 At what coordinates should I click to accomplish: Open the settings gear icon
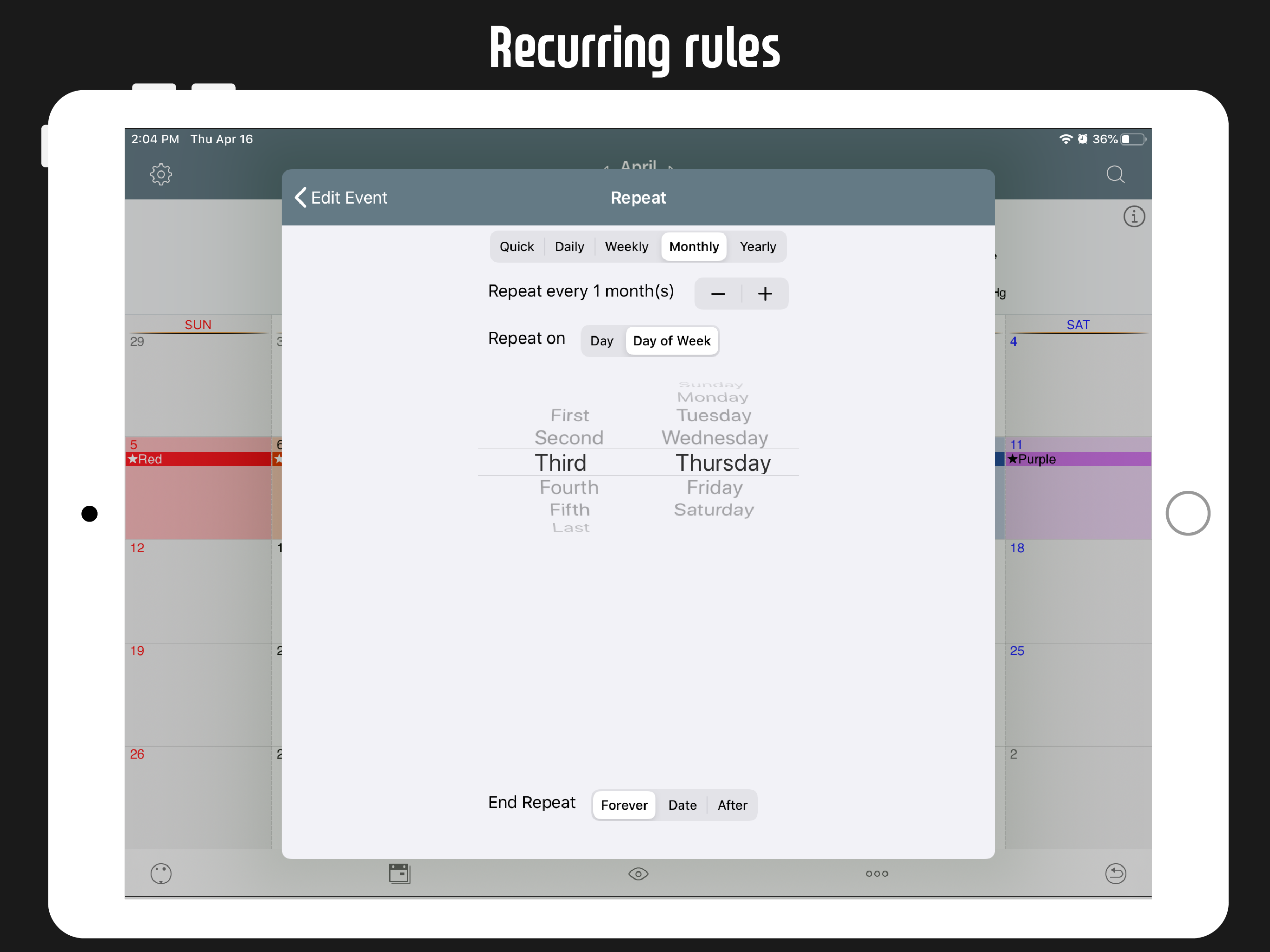pos(161,174)
